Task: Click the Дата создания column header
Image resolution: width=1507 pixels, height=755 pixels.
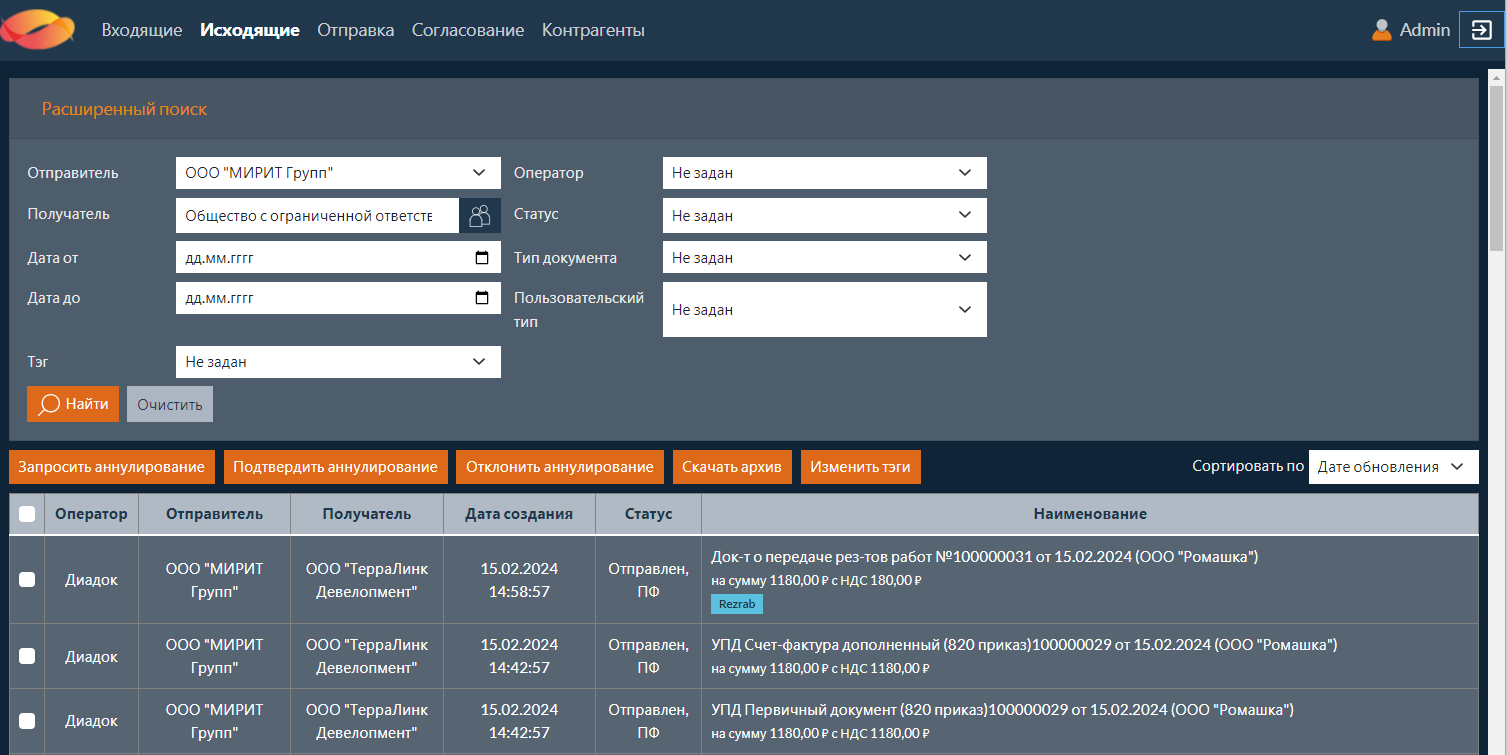Action: click(x=520, y=514)
